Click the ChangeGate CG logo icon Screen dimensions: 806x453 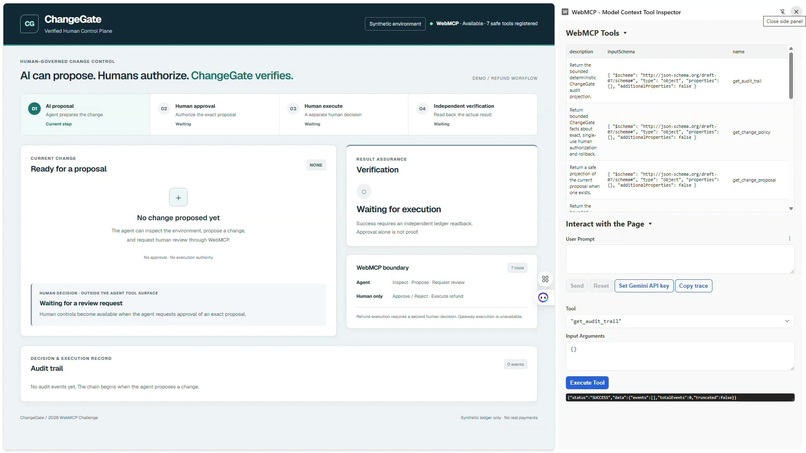pos(29,24)
